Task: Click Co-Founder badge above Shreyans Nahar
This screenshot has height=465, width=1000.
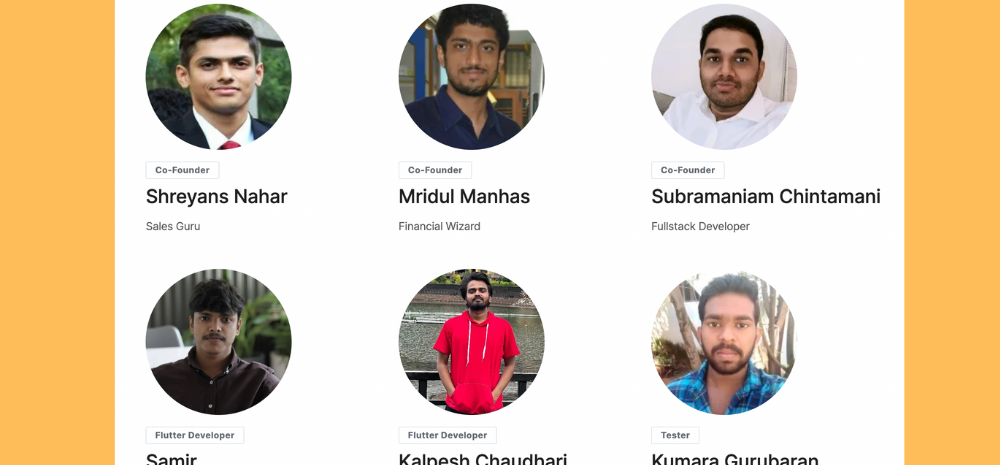Action: click(182, 170)
